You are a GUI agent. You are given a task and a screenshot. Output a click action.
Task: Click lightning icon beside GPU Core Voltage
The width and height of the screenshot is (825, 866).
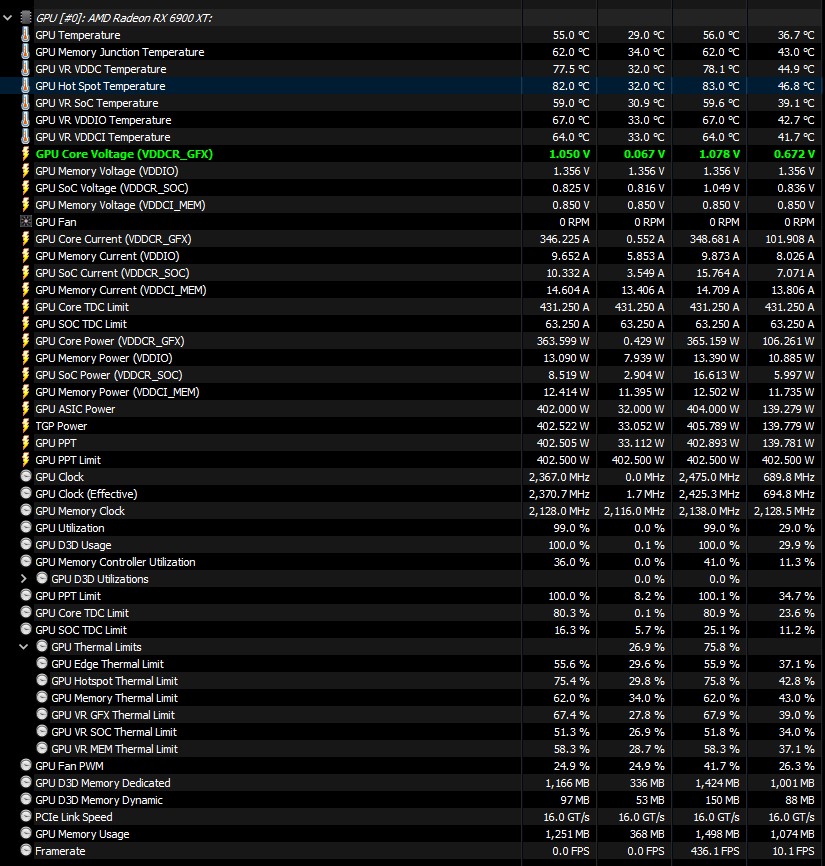(x=25, y=154)
